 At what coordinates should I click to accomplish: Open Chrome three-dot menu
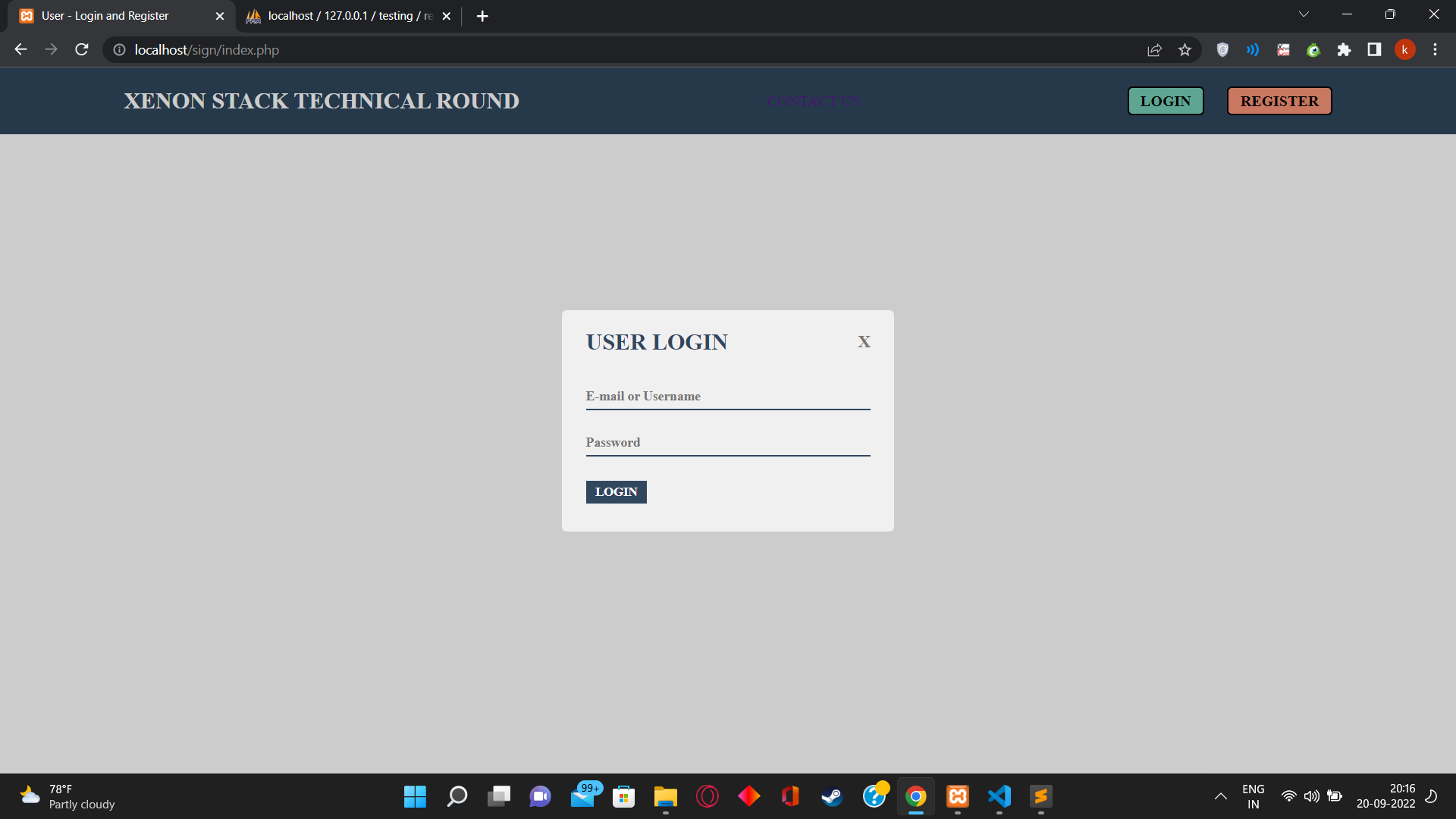pyautogui.click(x=1435, y=50)
